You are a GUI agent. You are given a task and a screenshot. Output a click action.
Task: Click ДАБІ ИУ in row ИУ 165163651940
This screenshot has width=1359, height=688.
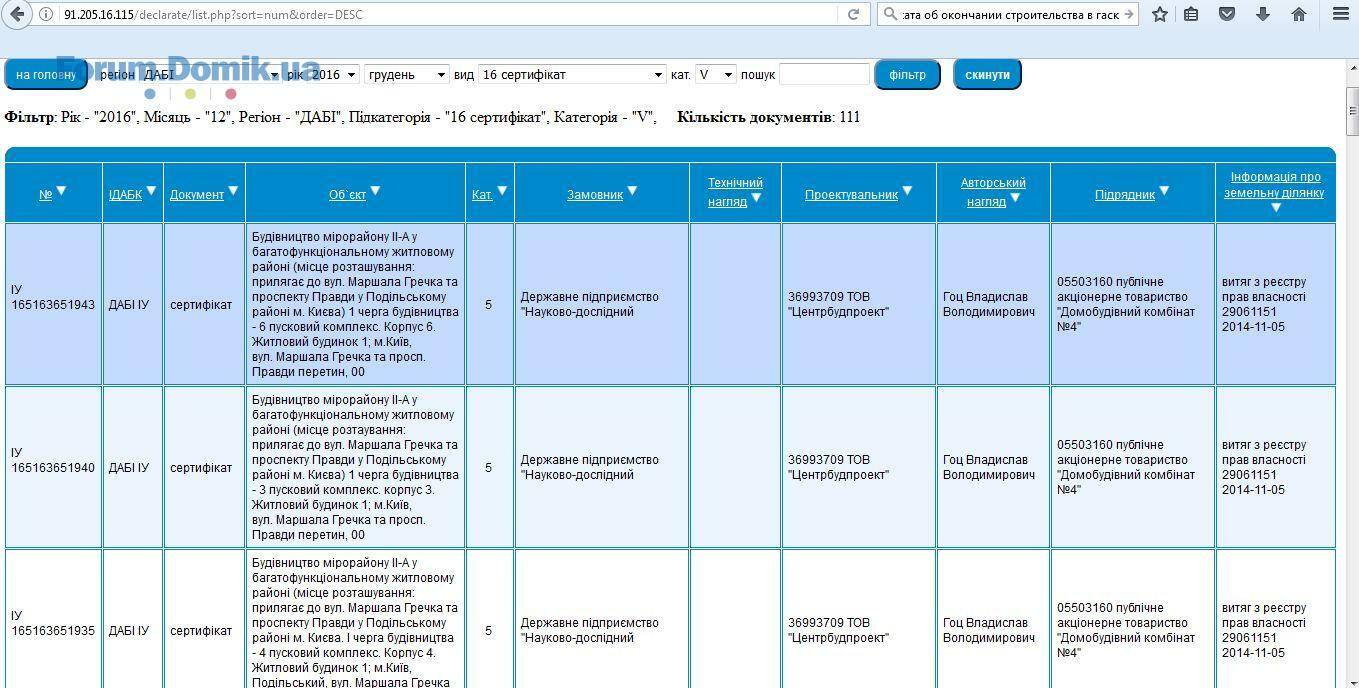pyautogui.click(x=129, y=468)
